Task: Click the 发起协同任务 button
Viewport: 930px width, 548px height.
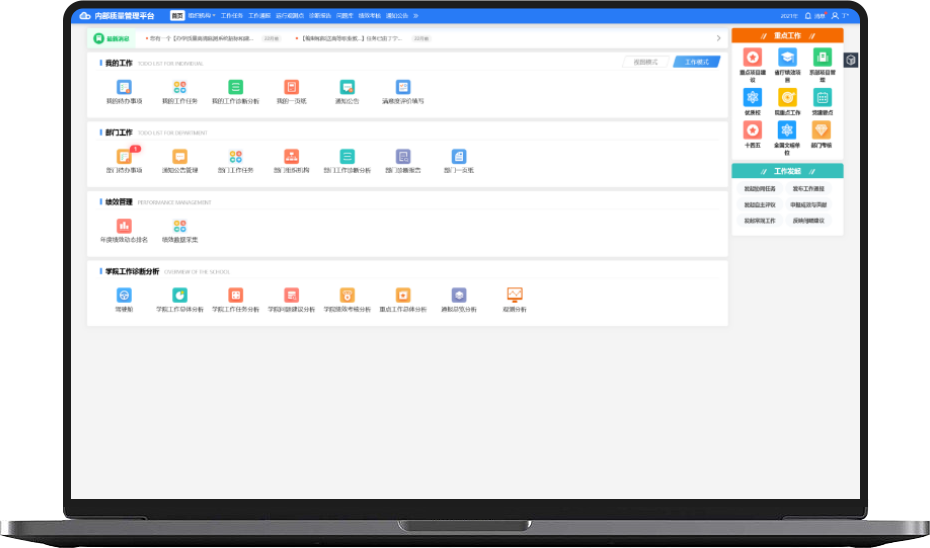Action: pyautogui.click(x=759, y=188)
